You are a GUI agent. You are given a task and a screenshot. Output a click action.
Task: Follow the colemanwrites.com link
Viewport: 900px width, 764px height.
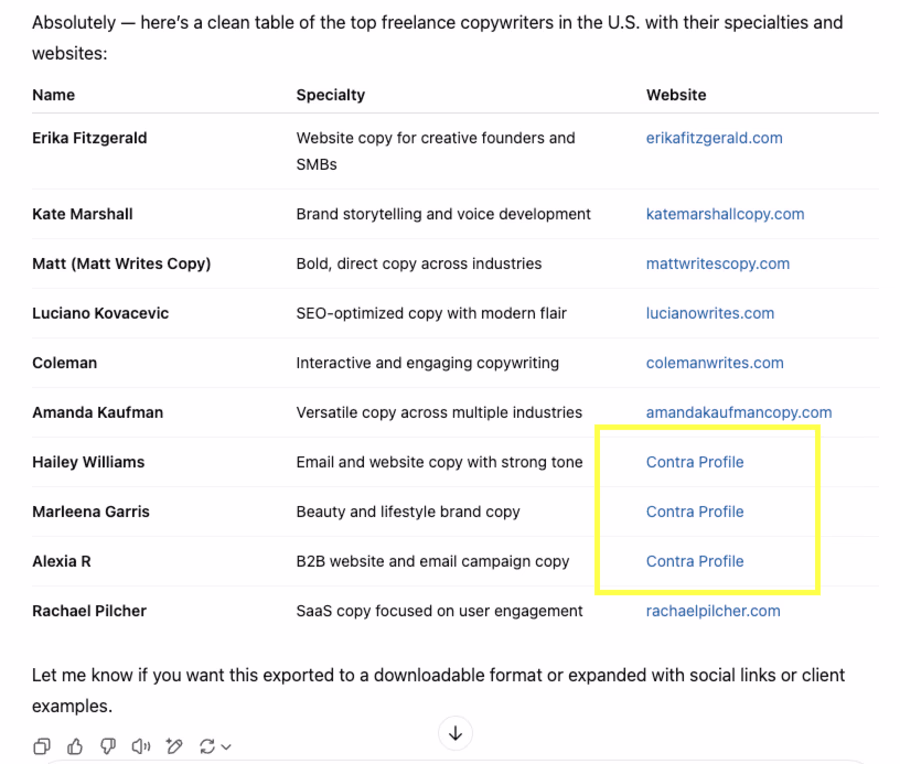714,363
